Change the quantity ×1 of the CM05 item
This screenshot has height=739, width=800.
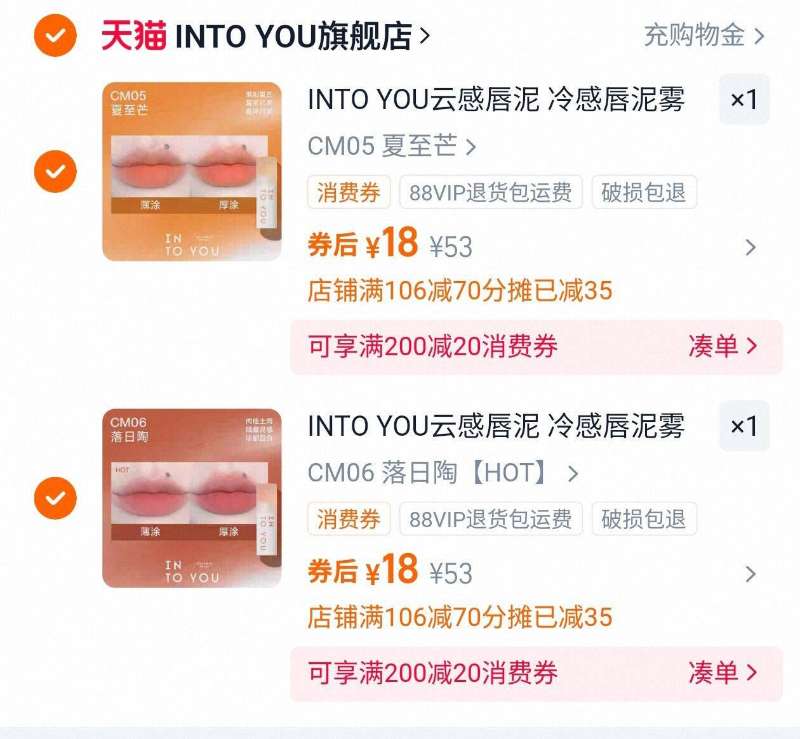pos(744,99)
